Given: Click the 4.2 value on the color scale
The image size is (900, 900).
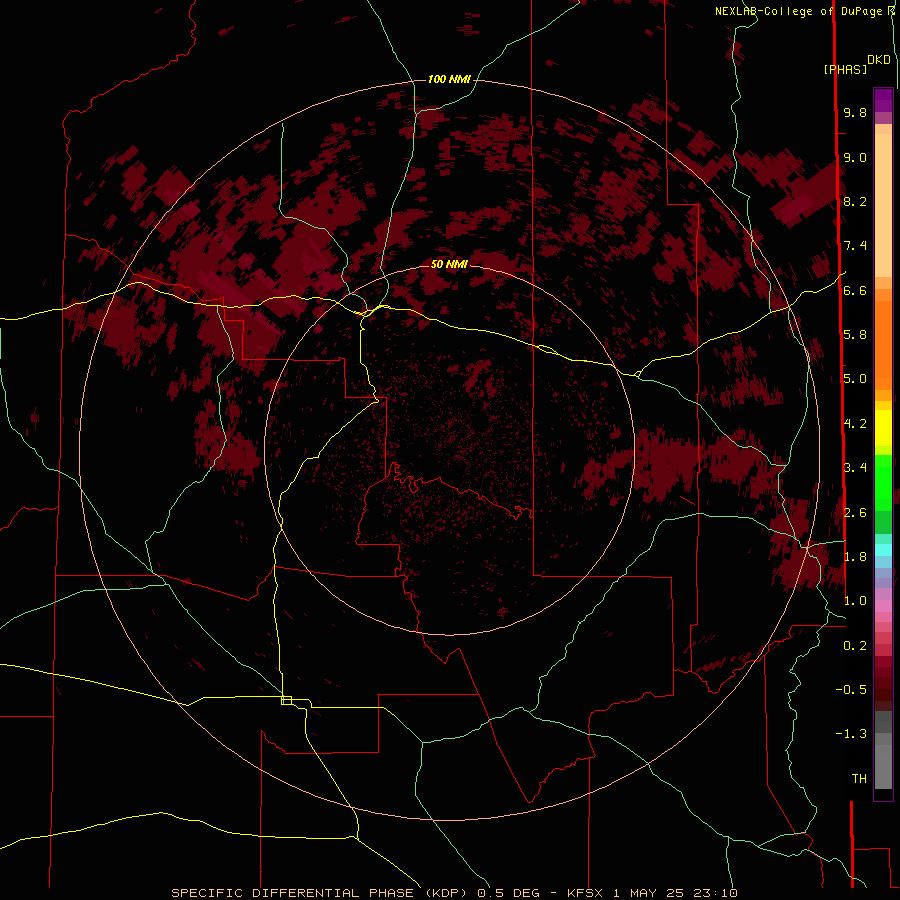Looking at the screenshot, I should (x=855, y=424).
